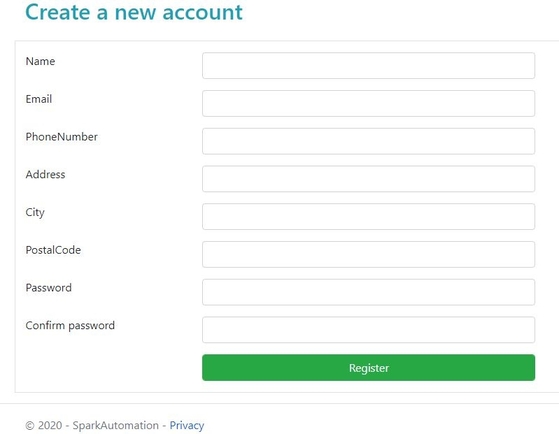Click the Confirm password label
The width and height of the screenshot is (559, 434).
[70, 326]
